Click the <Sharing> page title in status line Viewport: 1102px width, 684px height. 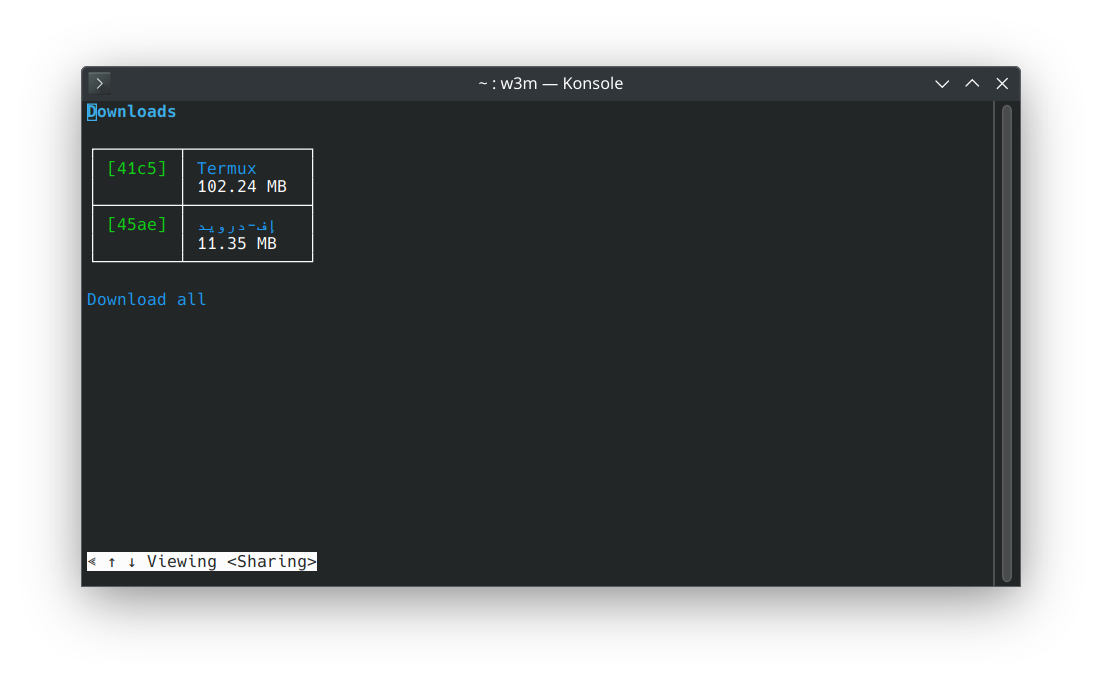(272, 562)
